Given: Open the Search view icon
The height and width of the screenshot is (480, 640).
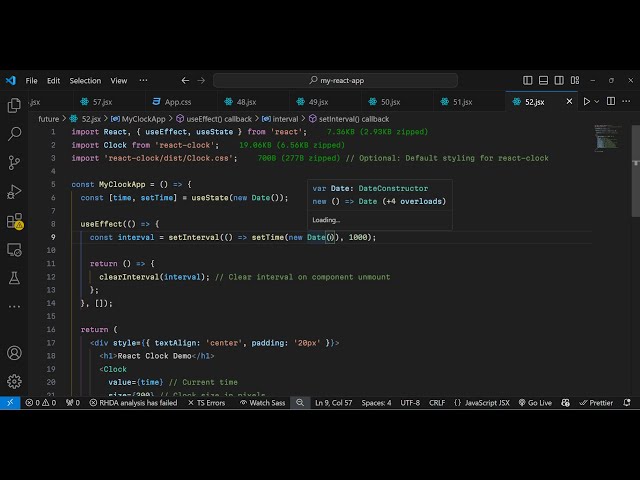Looking at the screenshot, I should click(14, 133).
